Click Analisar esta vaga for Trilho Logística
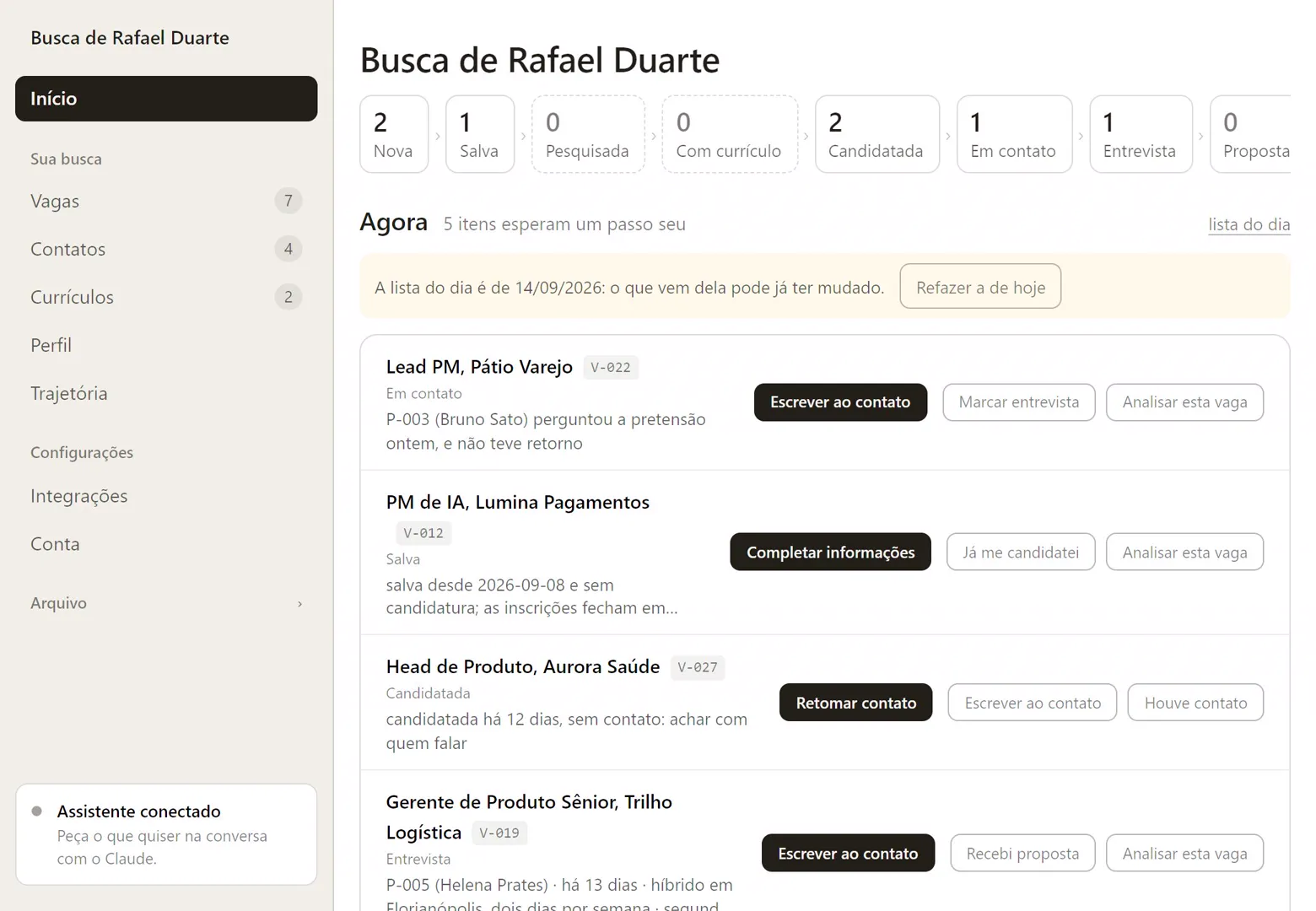This screenshot has width=1316, height=911. click(1184, 853)
